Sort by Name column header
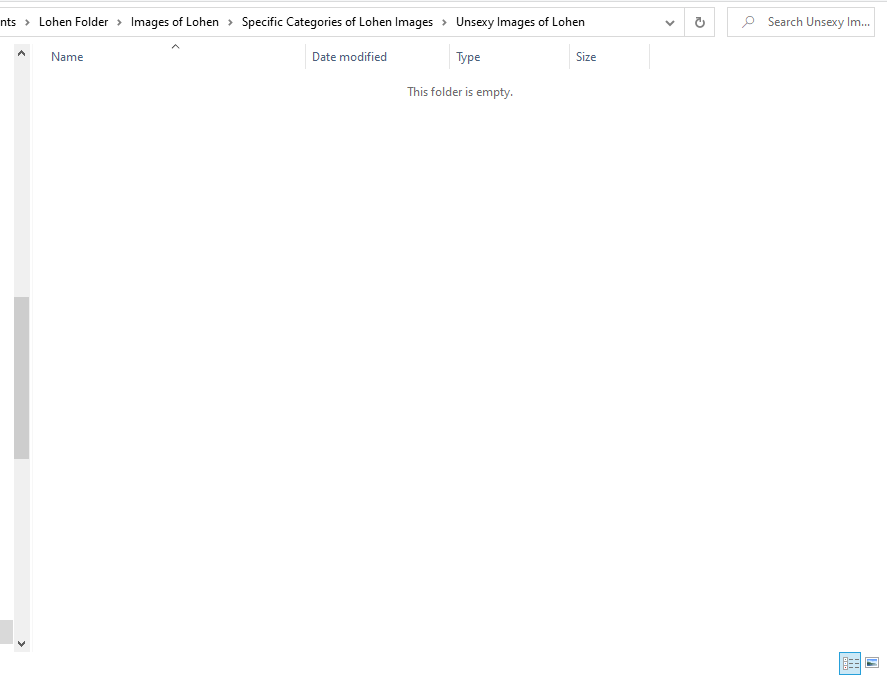This screenshot has width=888, height=676. tap(67, 57)
